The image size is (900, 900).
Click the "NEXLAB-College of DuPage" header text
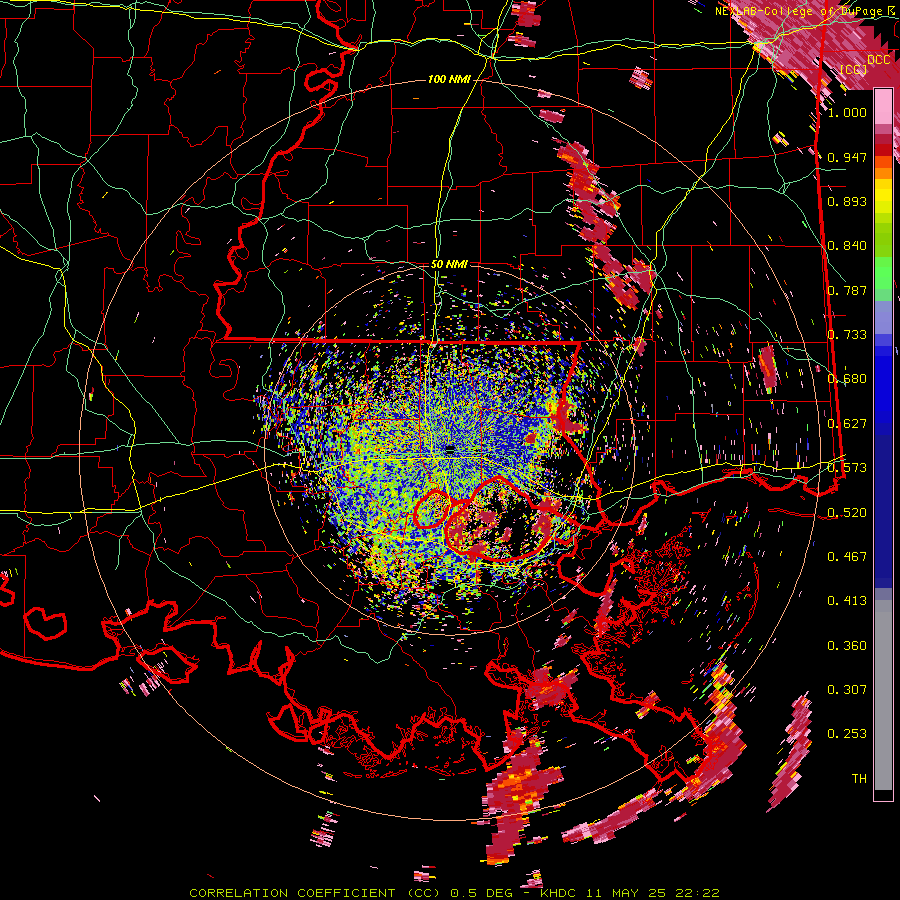(798, 11)
